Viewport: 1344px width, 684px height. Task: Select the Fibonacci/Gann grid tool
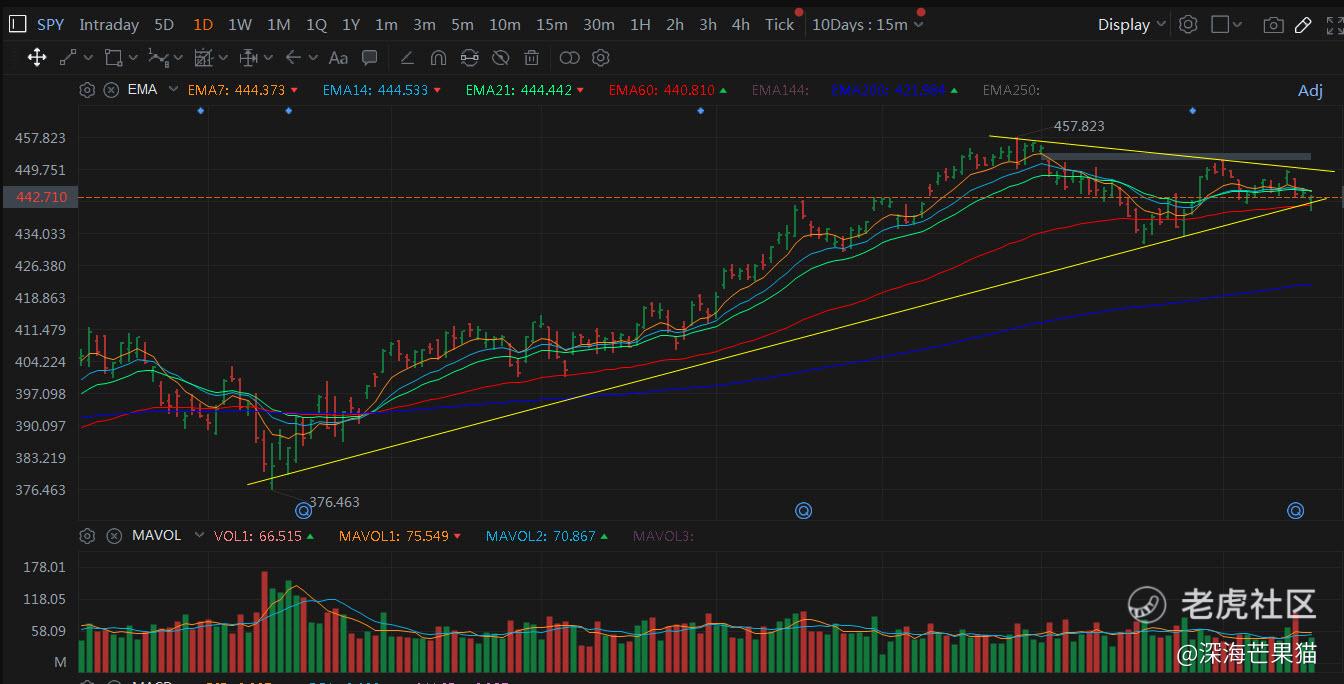coord(205,58)
